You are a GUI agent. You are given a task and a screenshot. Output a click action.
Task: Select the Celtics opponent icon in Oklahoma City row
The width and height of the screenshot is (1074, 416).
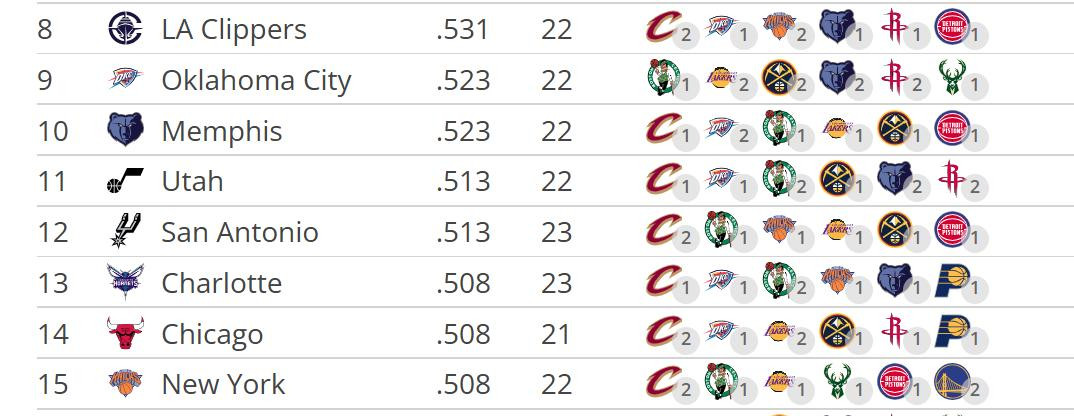(663, 77)
